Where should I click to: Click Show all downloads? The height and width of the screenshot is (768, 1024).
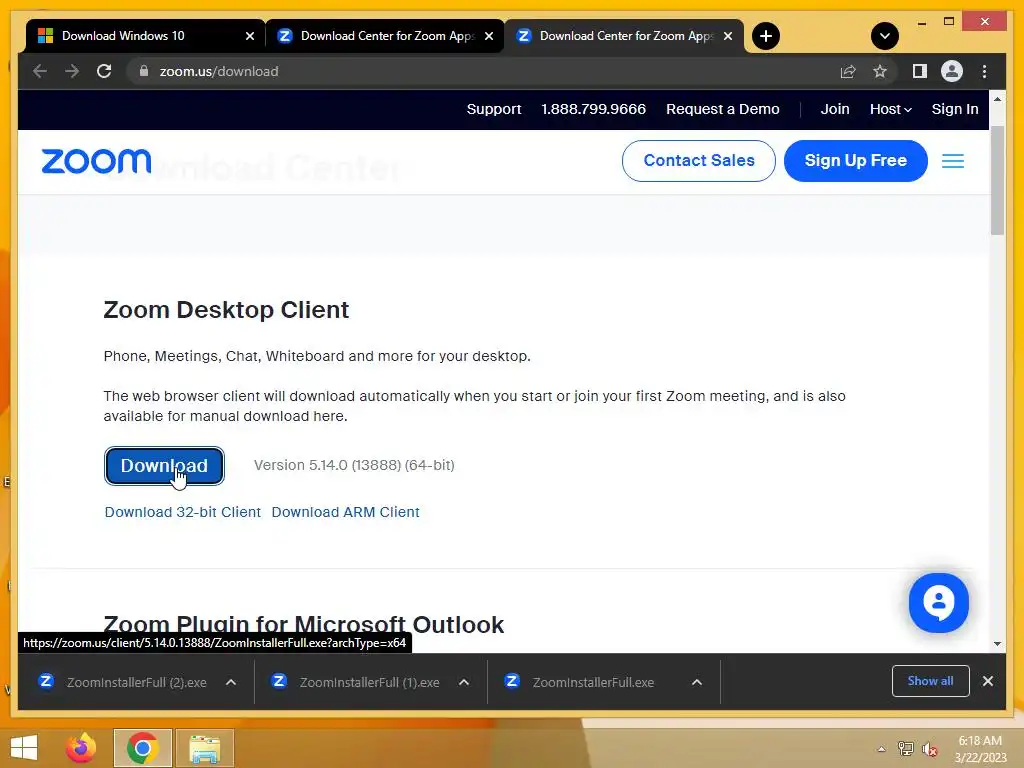click(x=930, y=681)
